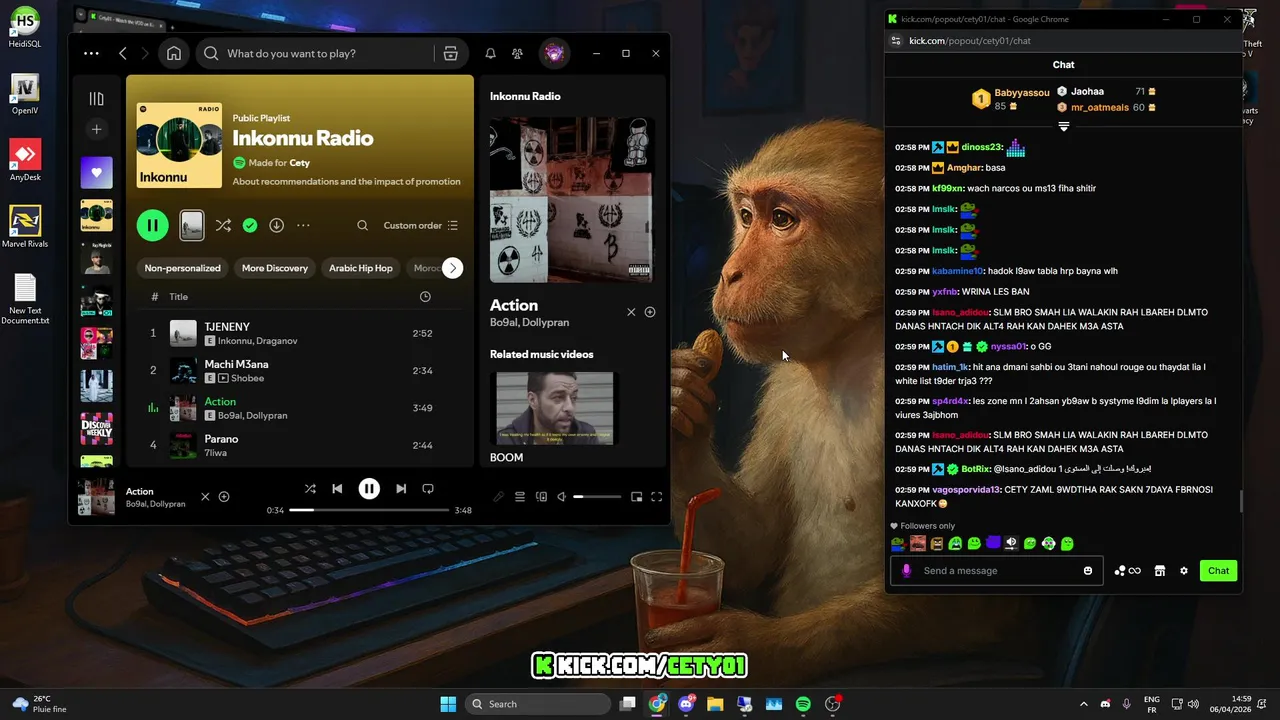Seek on the song progress bar

pyautogui.click(x=369, y=510)
